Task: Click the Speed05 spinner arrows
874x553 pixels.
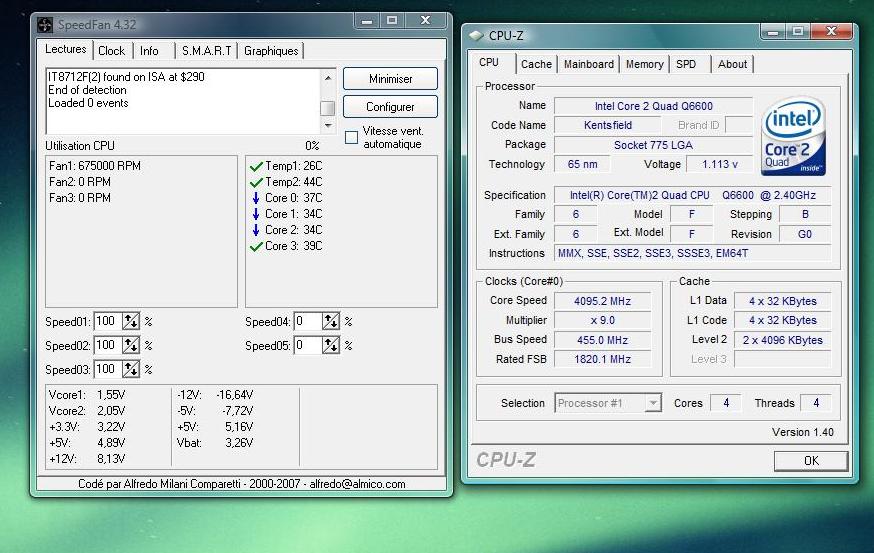Action: click(331, 345)
